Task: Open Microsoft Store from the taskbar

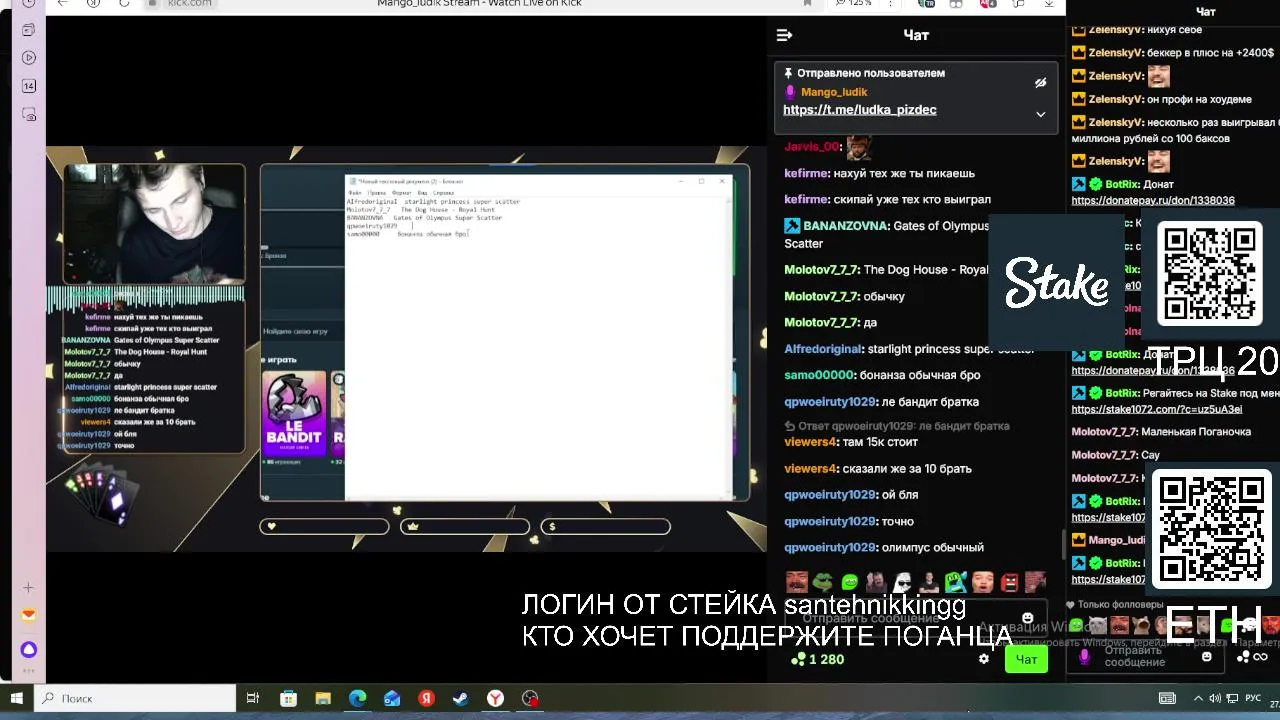Action: (x=288, y=698)
